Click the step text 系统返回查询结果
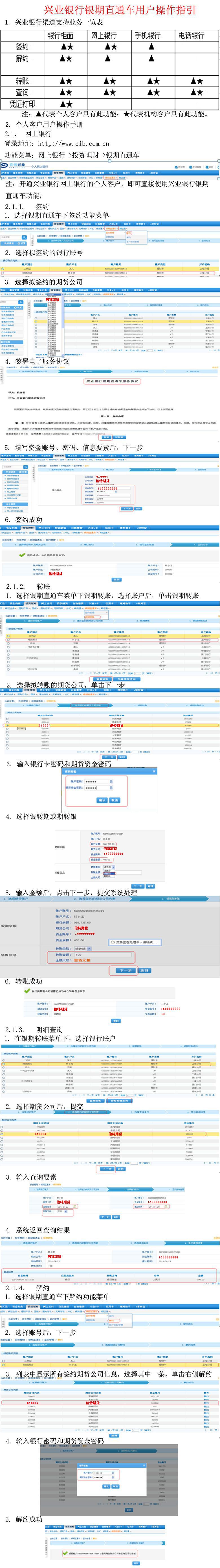Screen dimensions: 220x1568 [x=43, y=1230]
